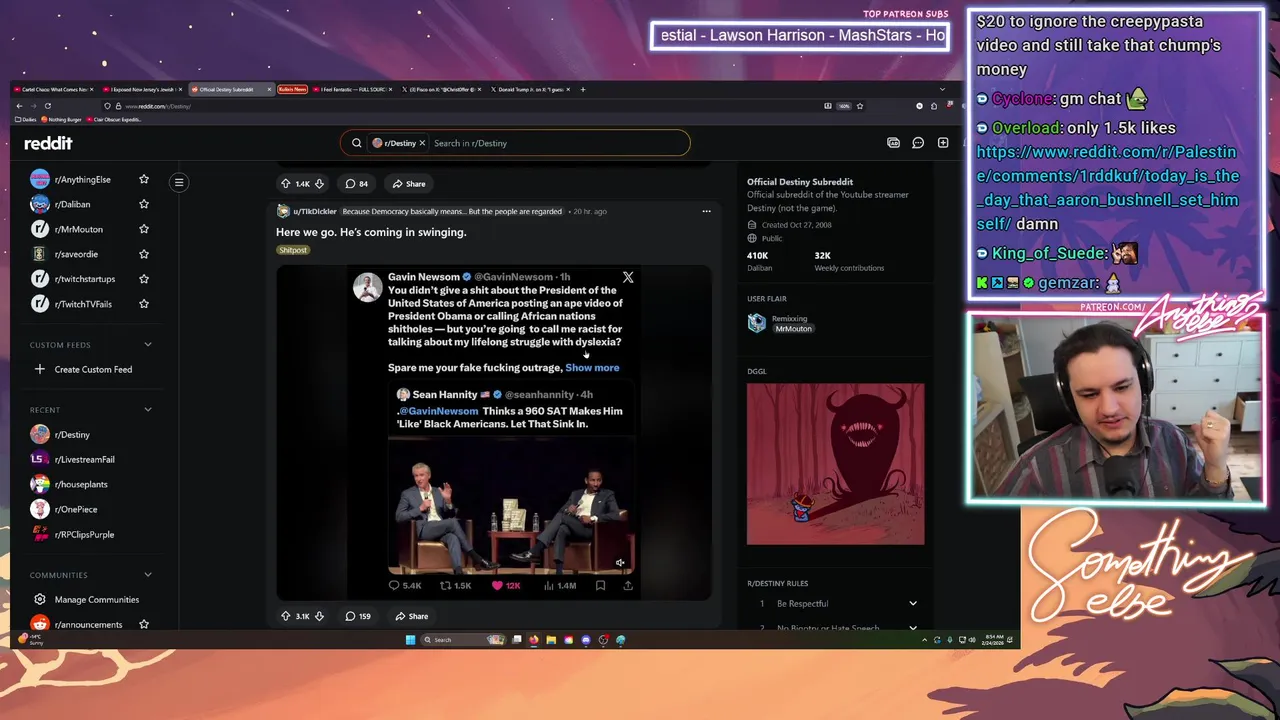The image size is (1280, 720).
Task: Share the post with 159 comments
Action: pos(411,616)
